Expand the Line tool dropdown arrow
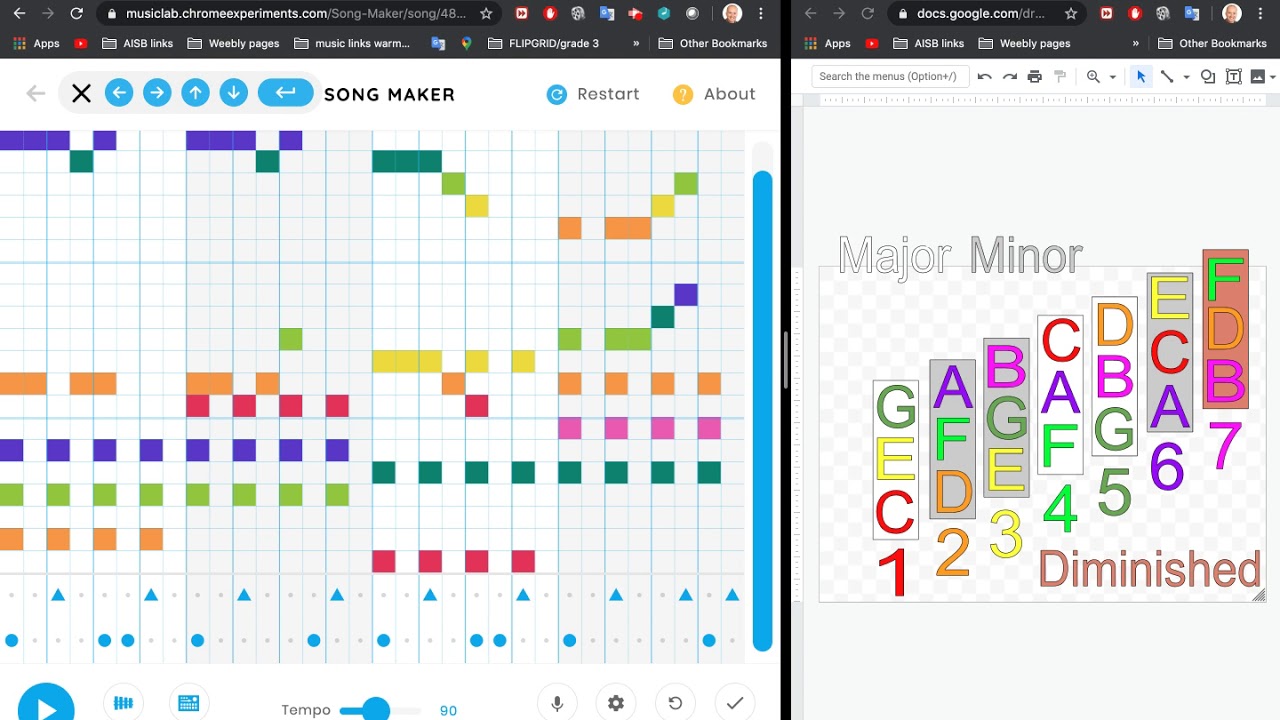This screenshot has width=1280, height=720. 1186,77
